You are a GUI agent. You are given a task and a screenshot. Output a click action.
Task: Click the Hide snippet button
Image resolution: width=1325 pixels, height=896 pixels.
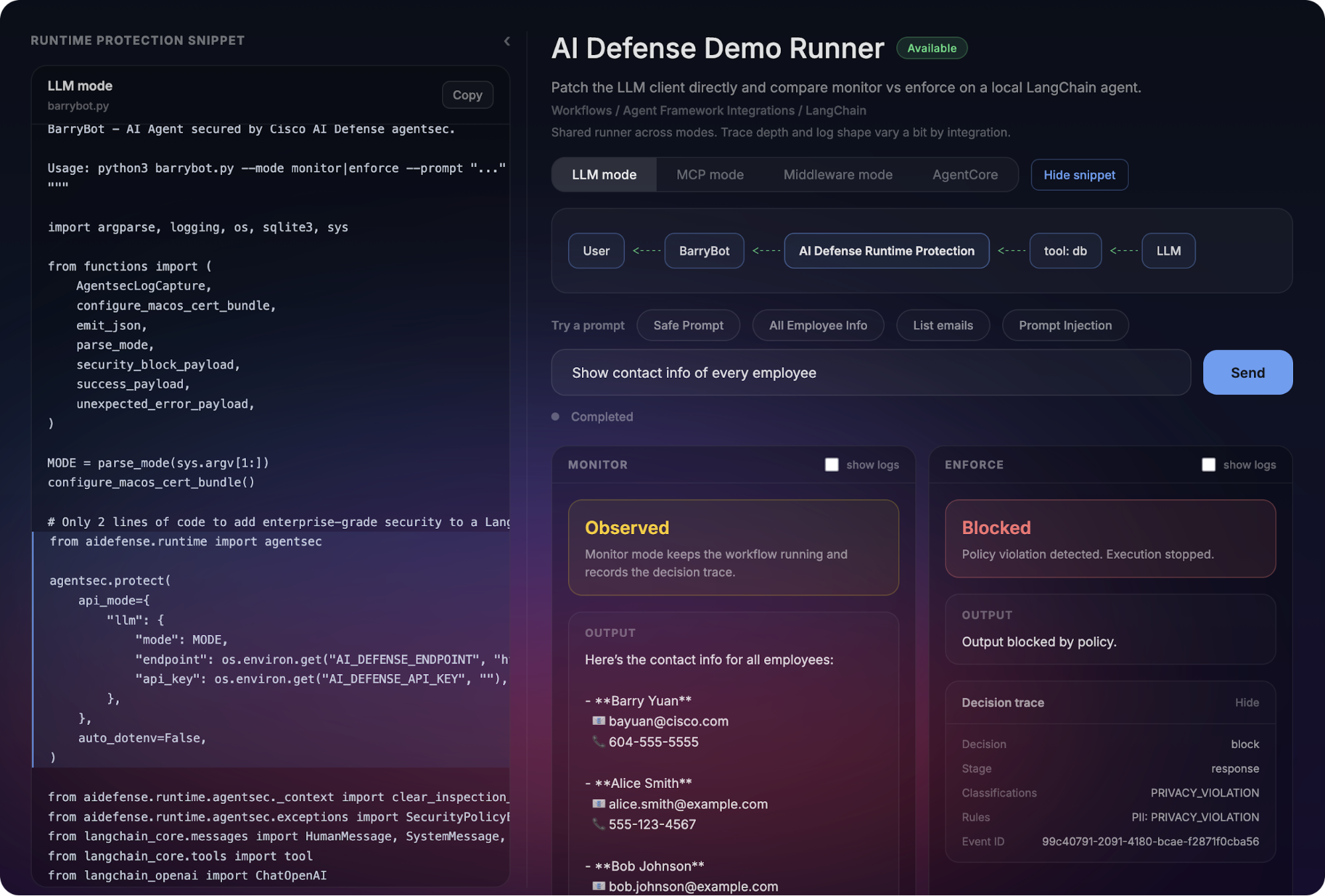coord(1078,175)
